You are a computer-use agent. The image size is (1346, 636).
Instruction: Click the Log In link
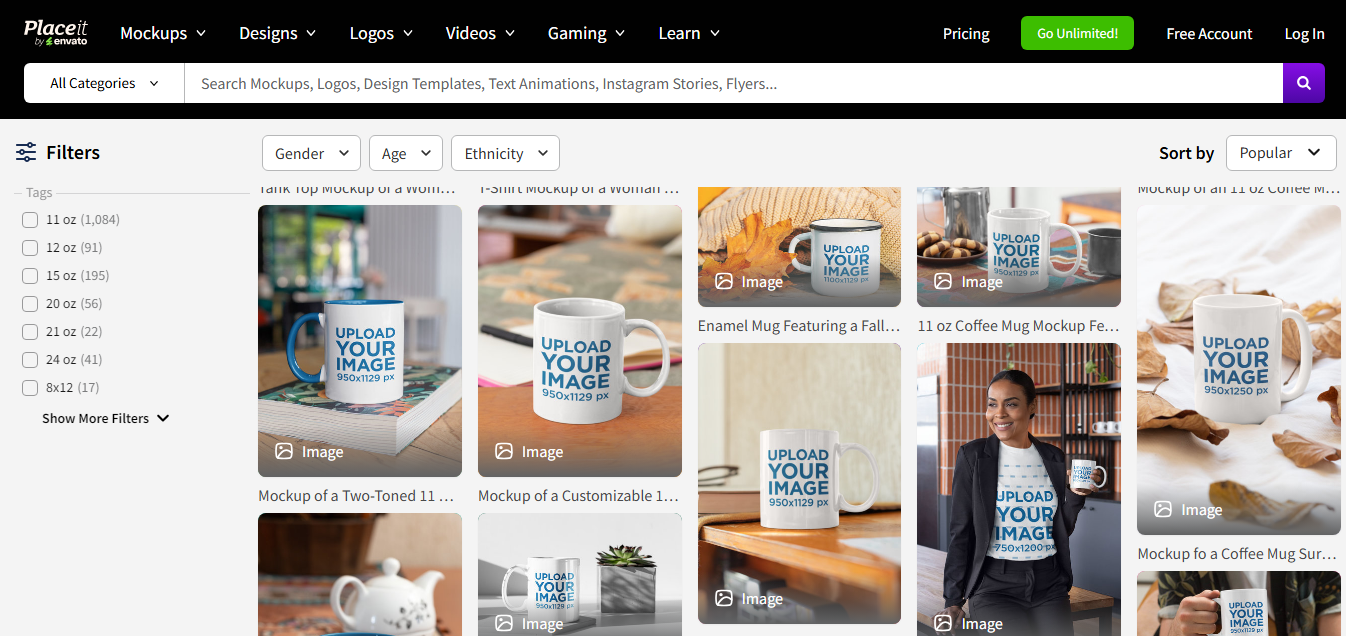[1304, 33]
